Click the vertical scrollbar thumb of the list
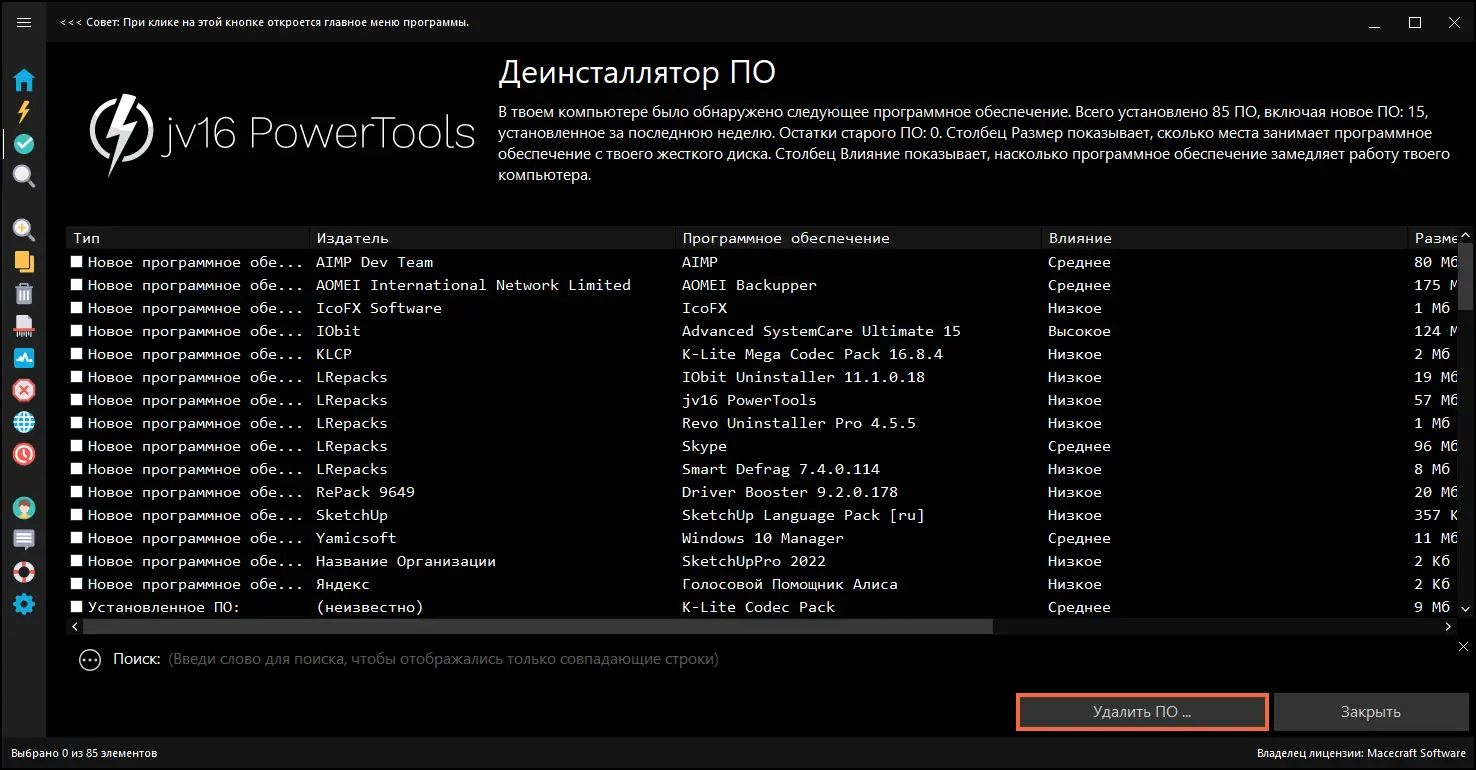1476x770 pixels. click(1465, 276)
